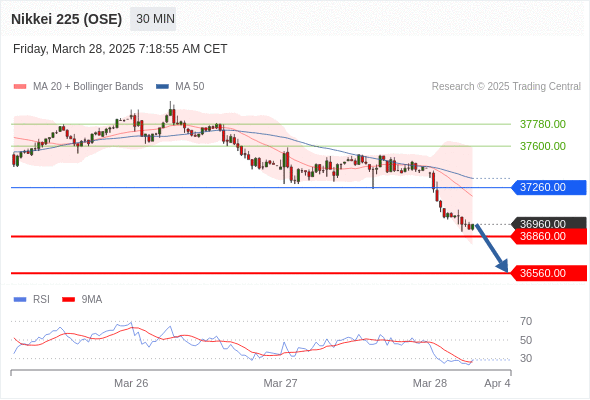Click the 36560.00 red target label
Screen dimensions: 590x400
(549, 273)
